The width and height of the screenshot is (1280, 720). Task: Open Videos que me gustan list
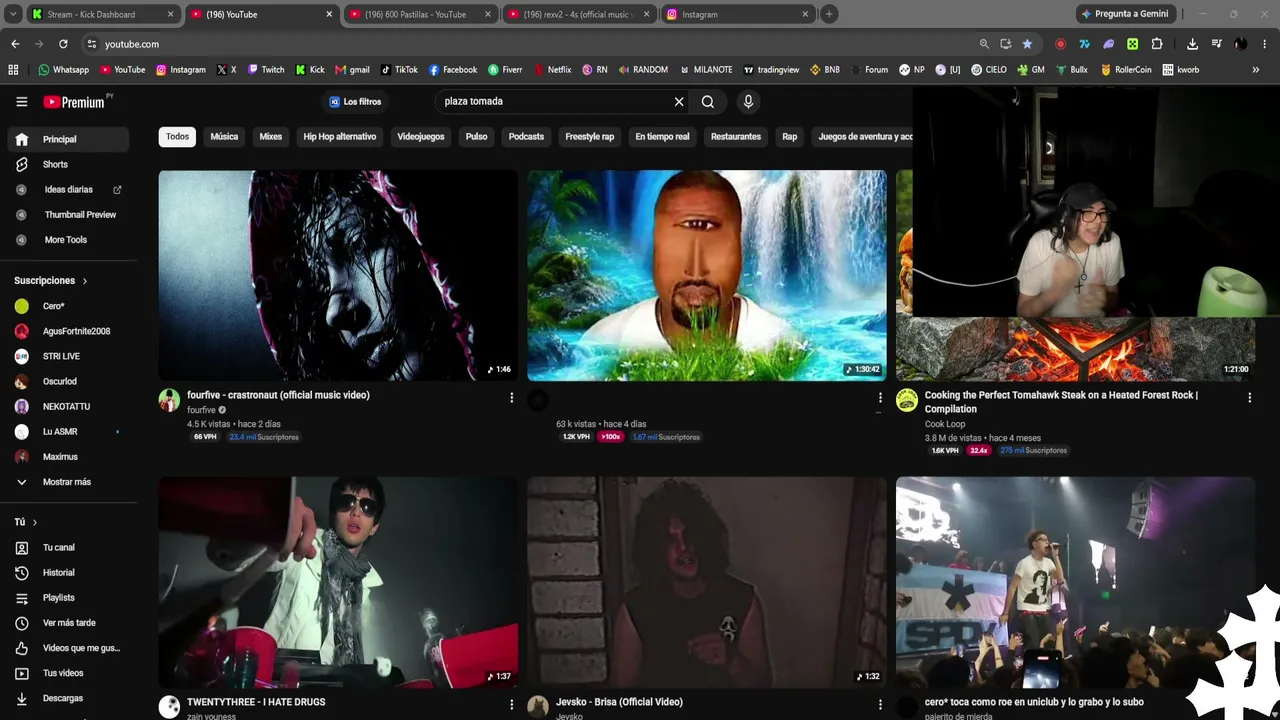coord(70,648)
